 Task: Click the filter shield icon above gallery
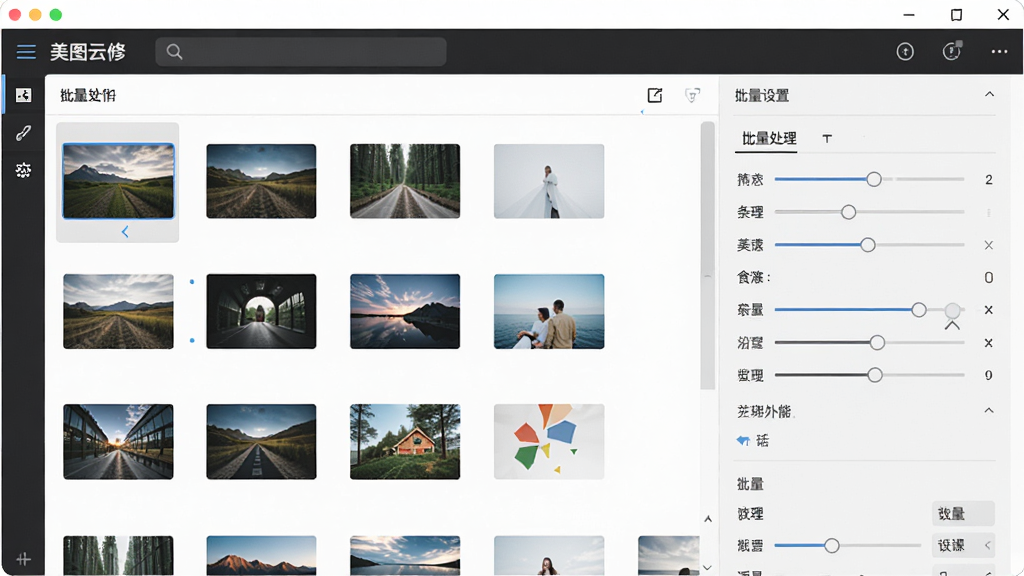click(692, 95)
